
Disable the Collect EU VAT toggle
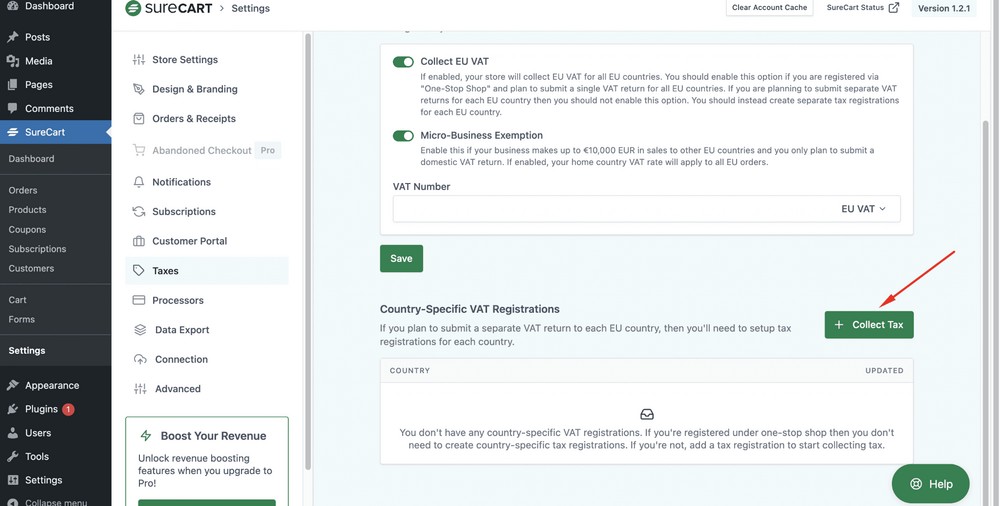pyautogui.click(x=403, y=62)
